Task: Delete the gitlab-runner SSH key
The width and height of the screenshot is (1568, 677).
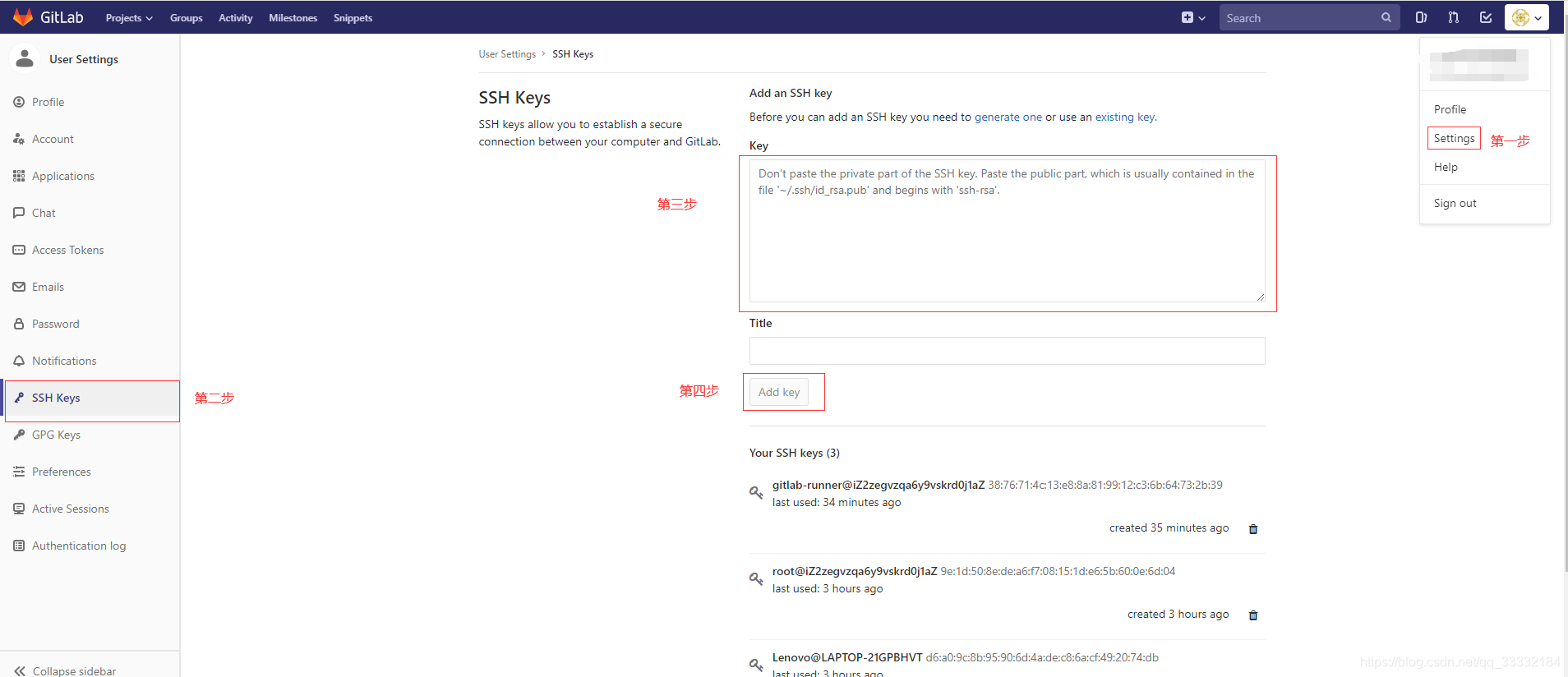Action: point(1253,529)
